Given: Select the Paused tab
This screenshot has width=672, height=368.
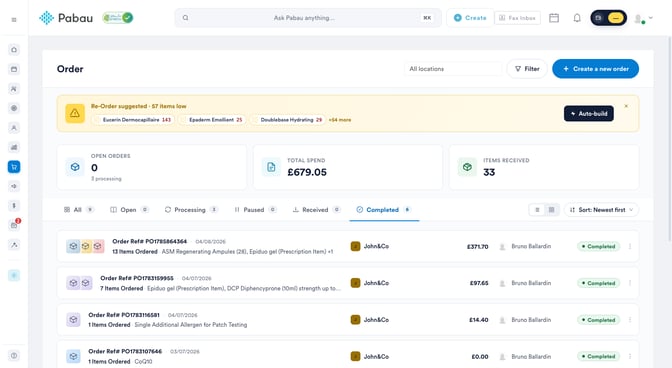Looking at the screenshot, I should tap(255, 210).
